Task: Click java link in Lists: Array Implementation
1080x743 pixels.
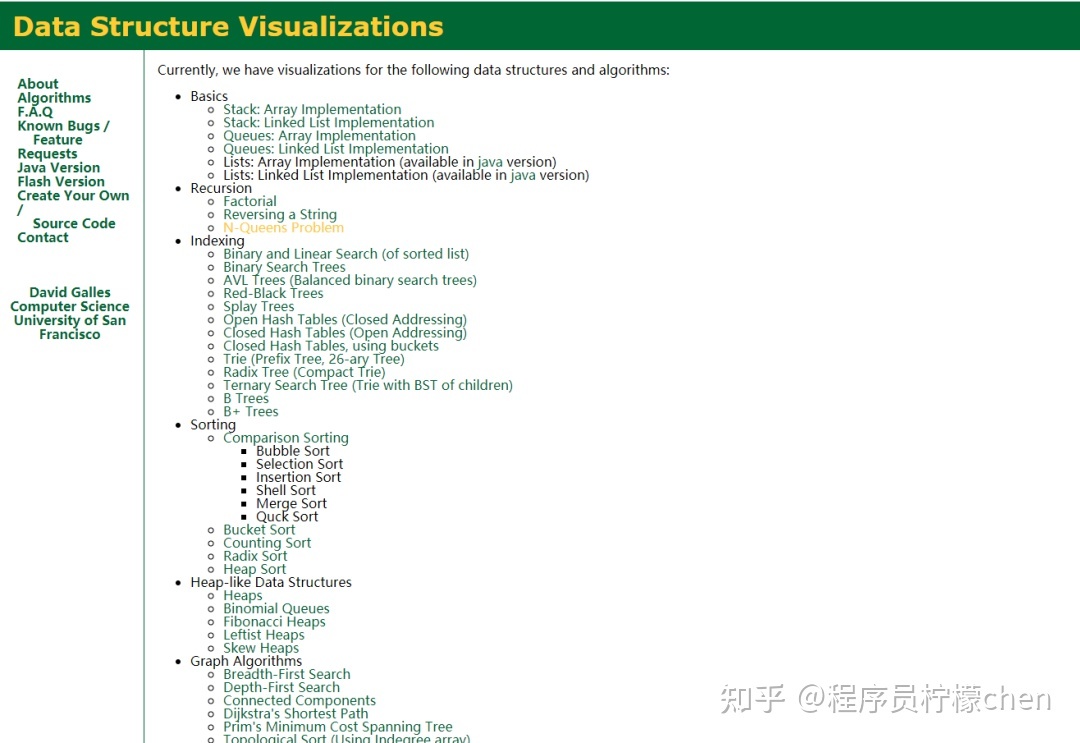Action: point(490,162)
